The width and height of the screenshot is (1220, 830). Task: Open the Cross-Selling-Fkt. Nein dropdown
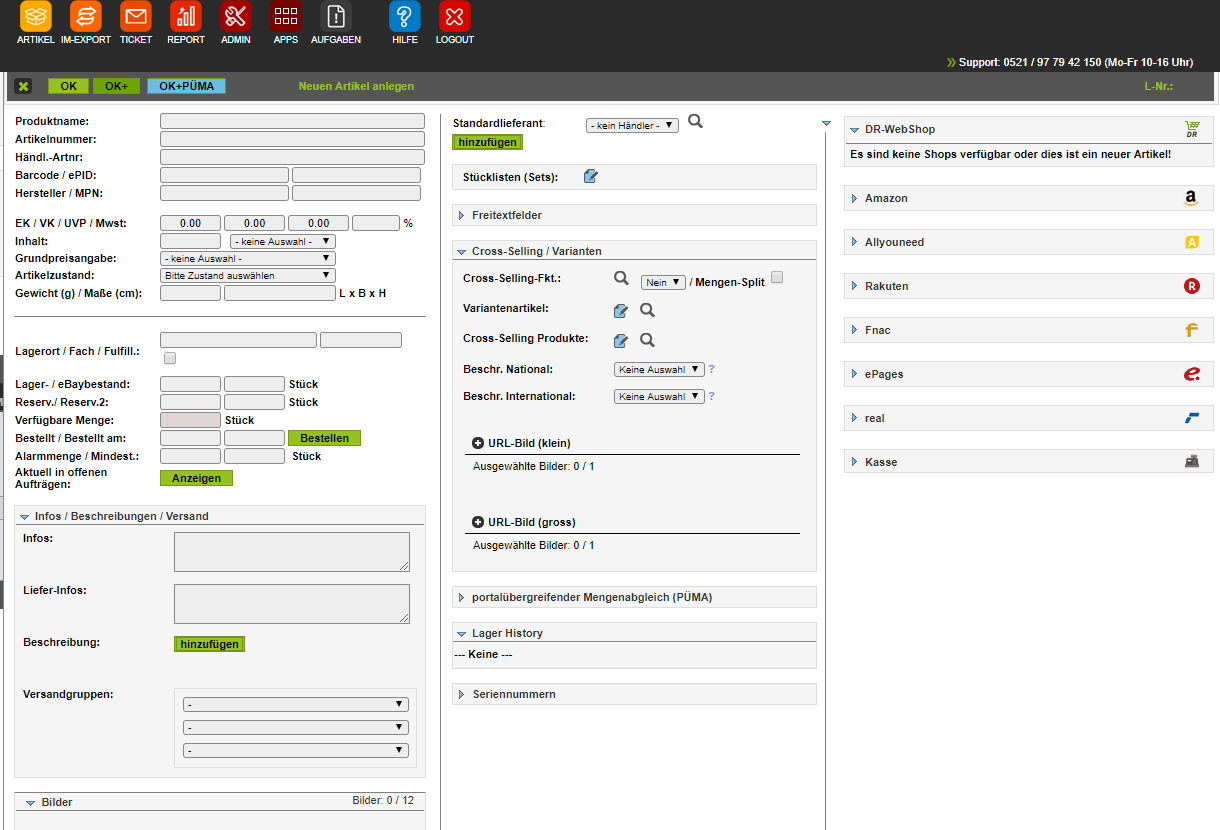click(x=663, y=283)
